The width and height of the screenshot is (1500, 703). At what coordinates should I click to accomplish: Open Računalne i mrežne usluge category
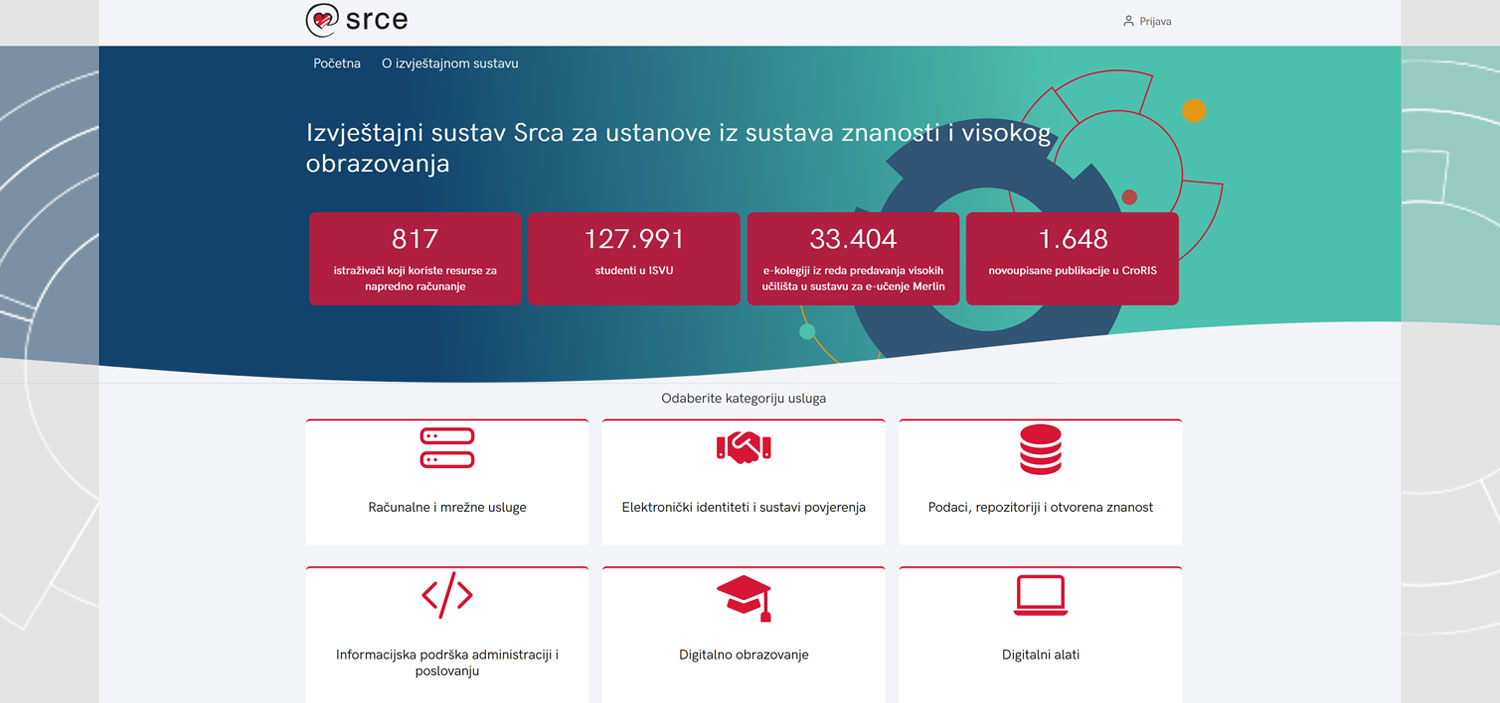(x=447, y=507)
